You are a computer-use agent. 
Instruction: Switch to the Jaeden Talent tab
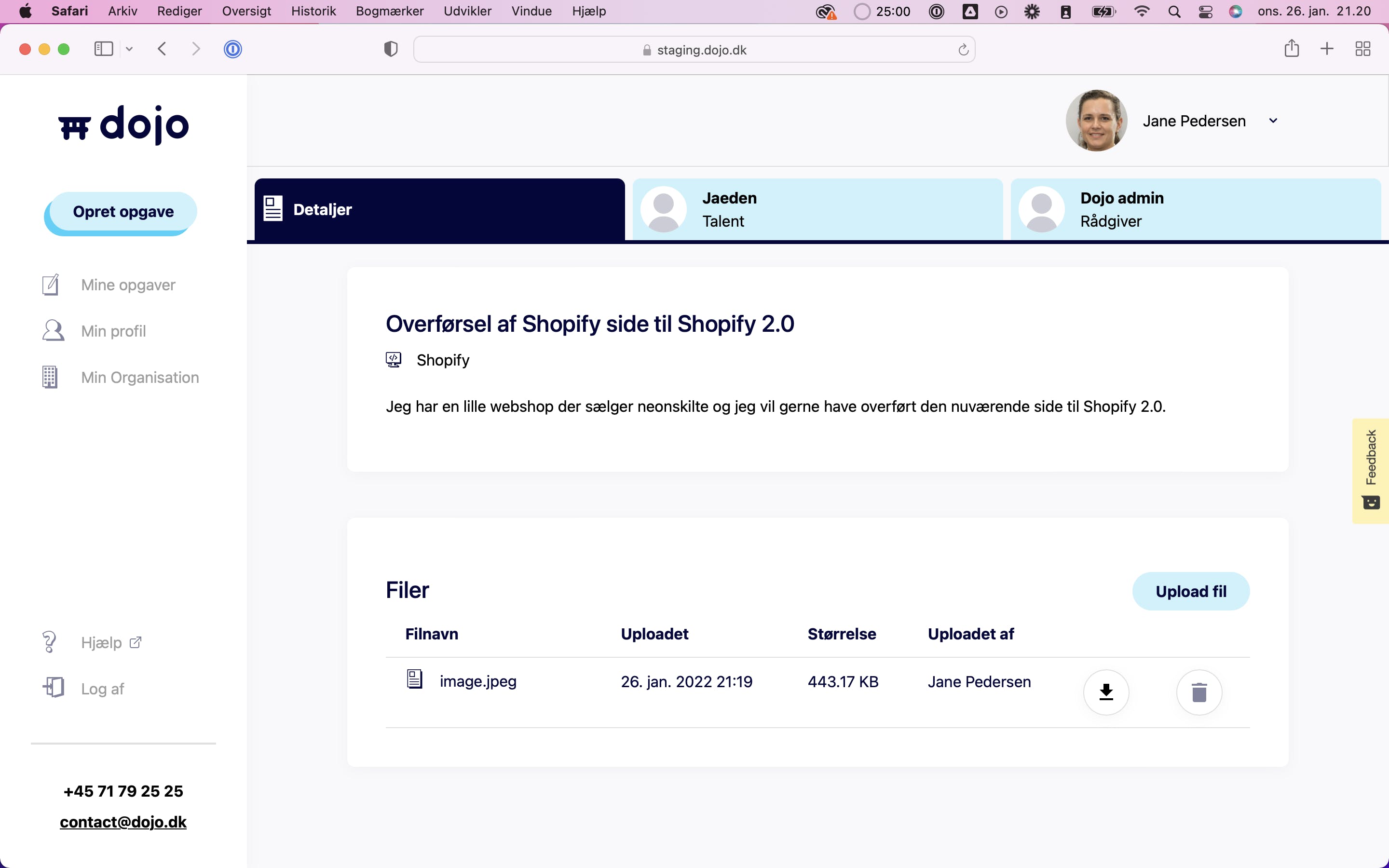tap(817, 210)
